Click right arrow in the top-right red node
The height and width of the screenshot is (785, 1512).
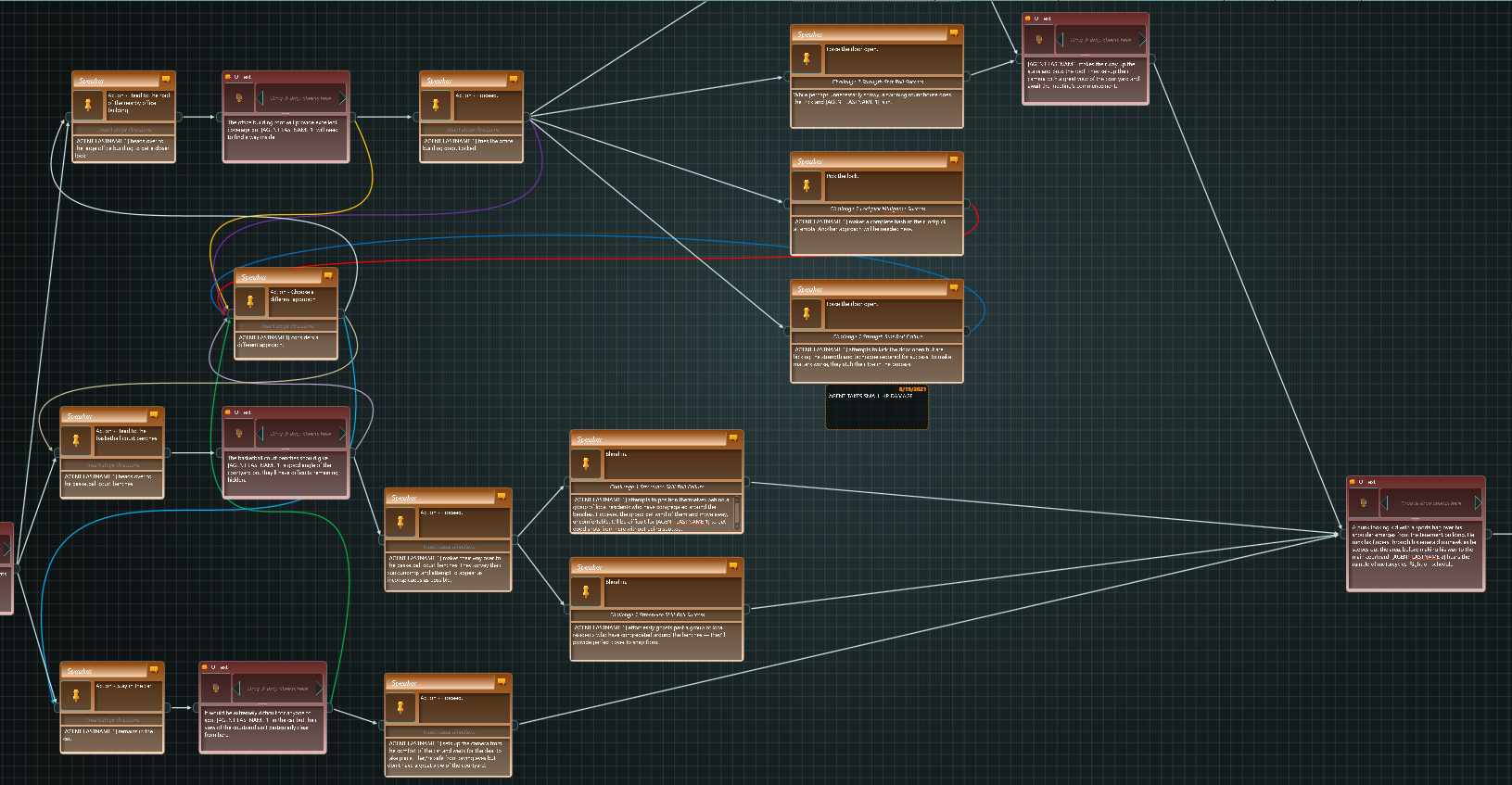(x=1141, y=40)
